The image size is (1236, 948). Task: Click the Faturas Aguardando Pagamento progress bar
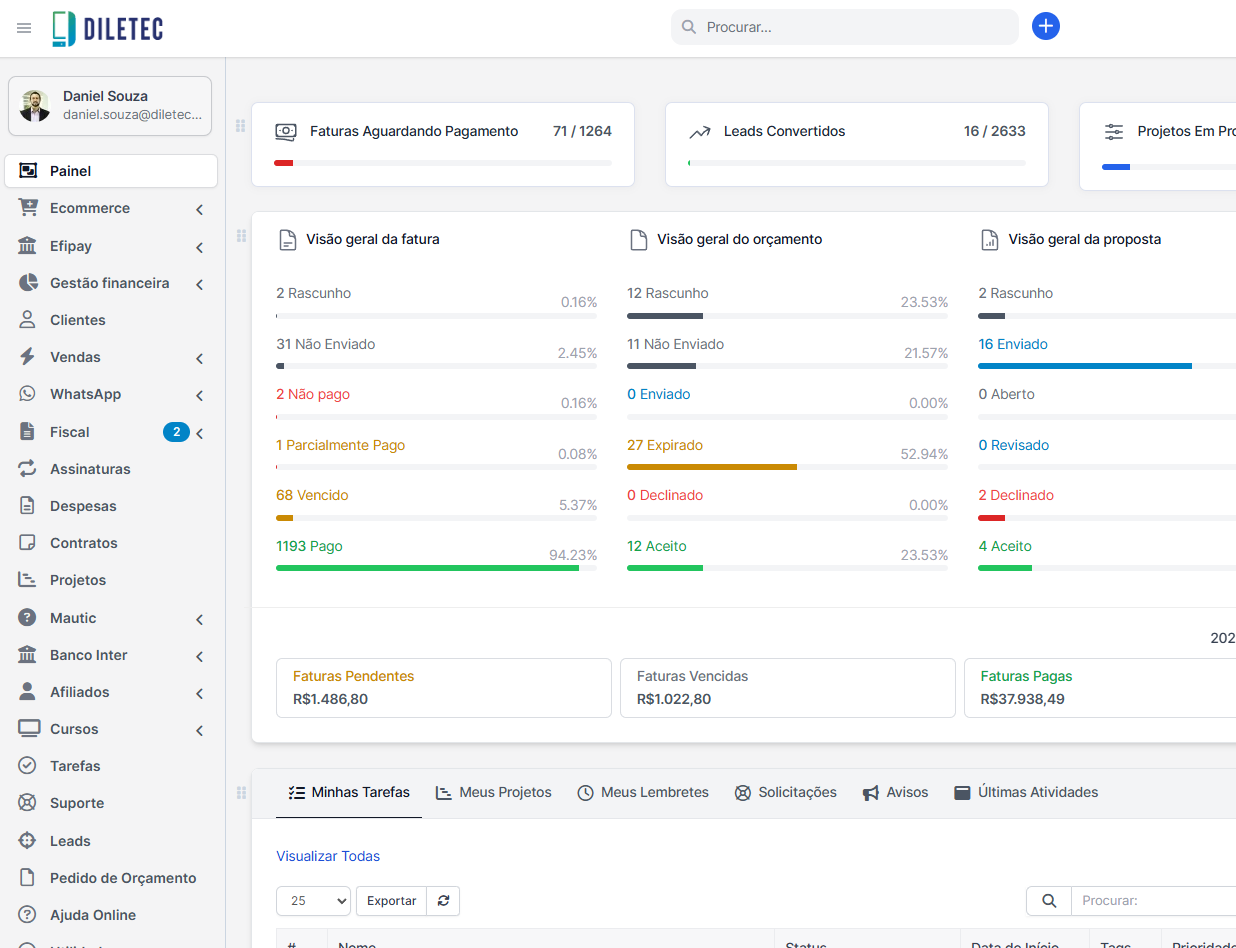click(x=443, y=163)
